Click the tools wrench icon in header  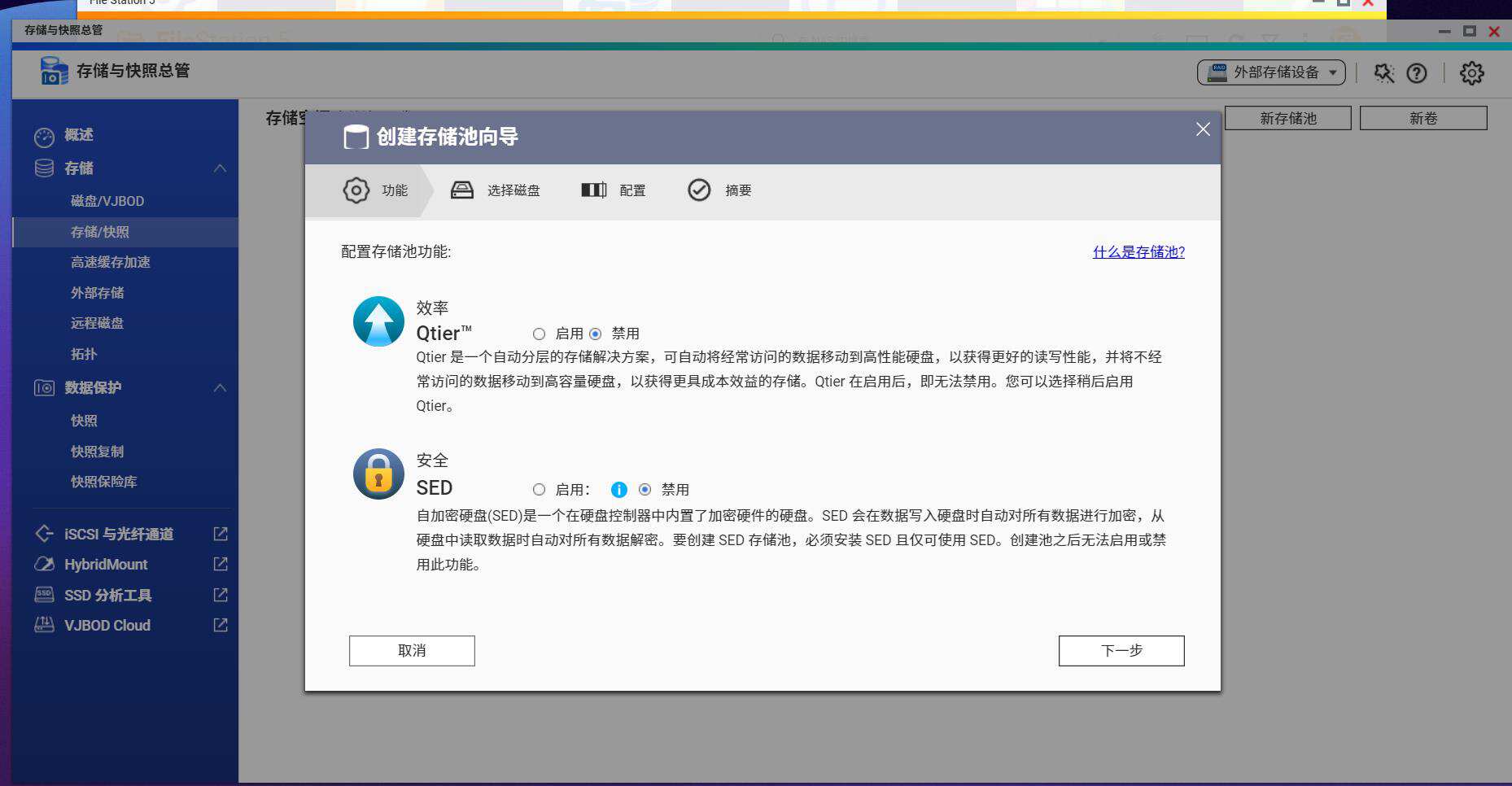[x=1383, y=73]
